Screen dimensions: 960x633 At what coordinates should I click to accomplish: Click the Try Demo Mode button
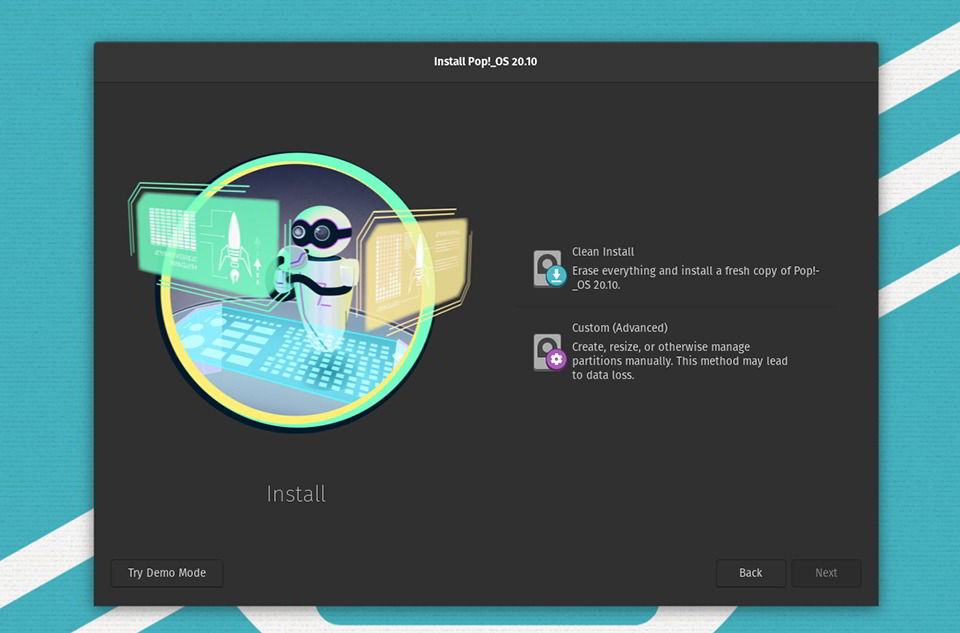pos(167,573)
